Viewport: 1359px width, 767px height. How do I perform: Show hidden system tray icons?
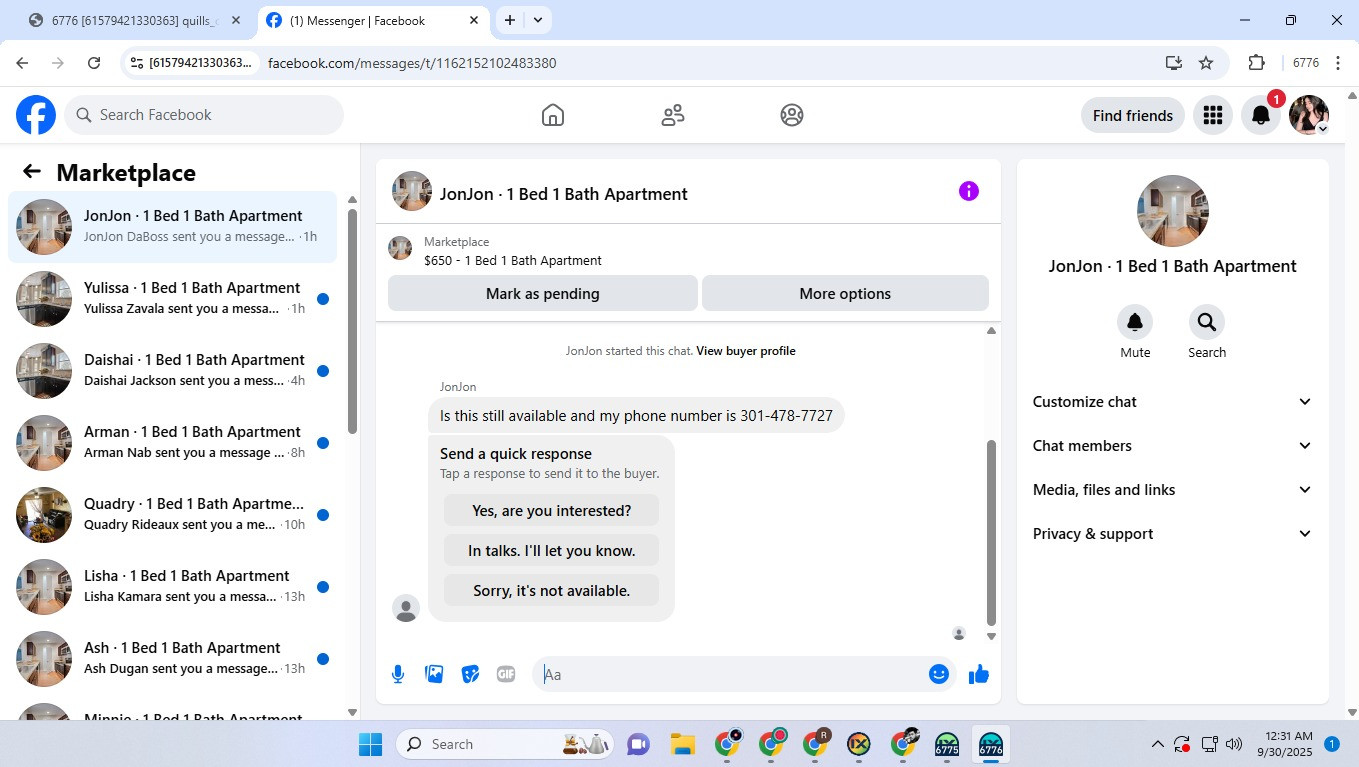(x=1158, y=745)
